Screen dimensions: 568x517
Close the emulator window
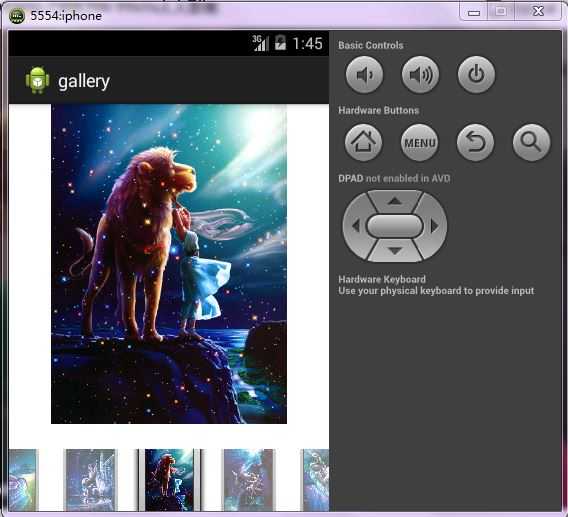coord(539,12)
